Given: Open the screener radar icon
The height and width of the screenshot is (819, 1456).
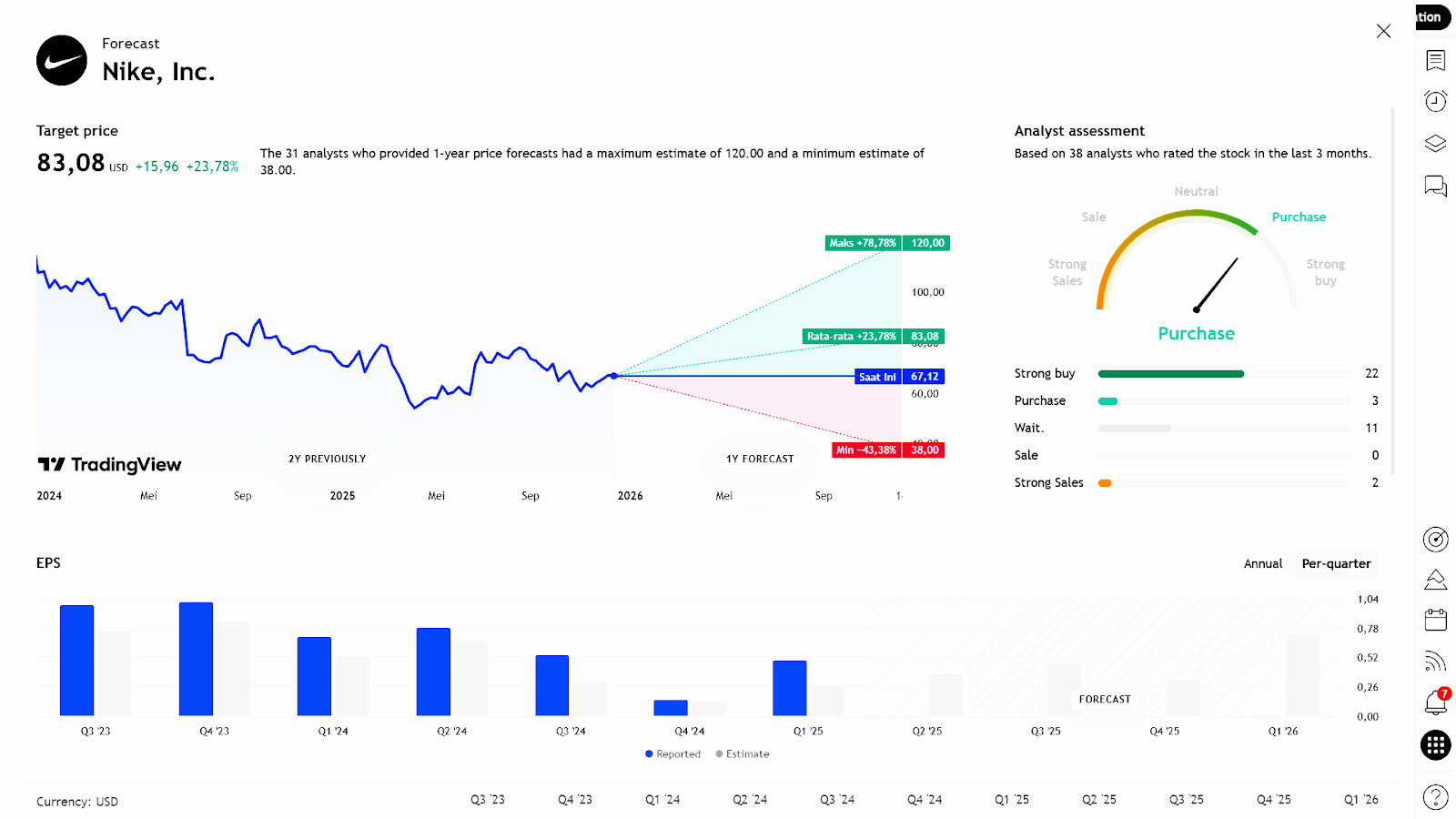Looking at the screenshot, I should [x=1435, y=540].
